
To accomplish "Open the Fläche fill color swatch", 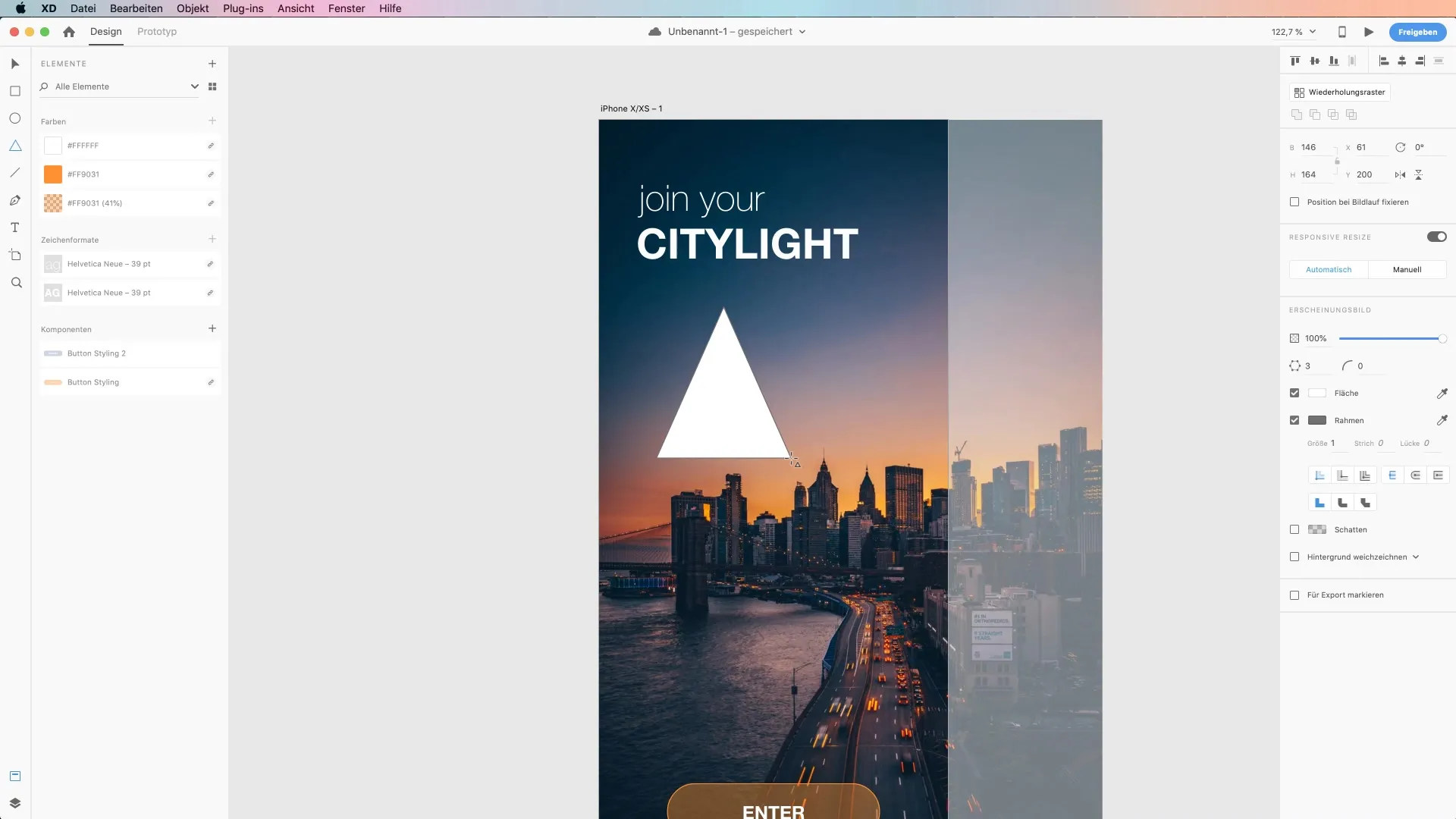I will tap(1317, 393).
